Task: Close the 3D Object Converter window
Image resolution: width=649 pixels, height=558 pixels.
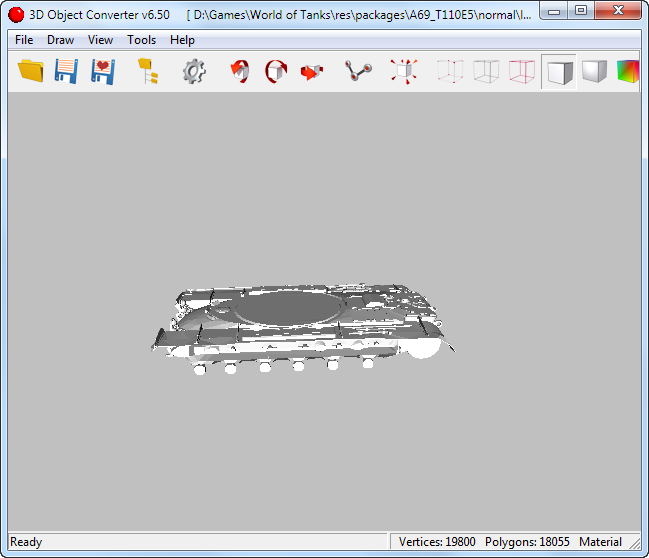Action: click(x=618, y=11)
